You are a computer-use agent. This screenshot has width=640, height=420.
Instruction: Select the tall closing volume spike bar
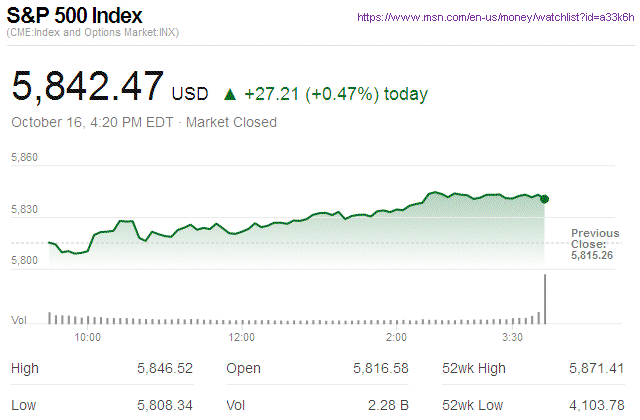coord(546,298)
